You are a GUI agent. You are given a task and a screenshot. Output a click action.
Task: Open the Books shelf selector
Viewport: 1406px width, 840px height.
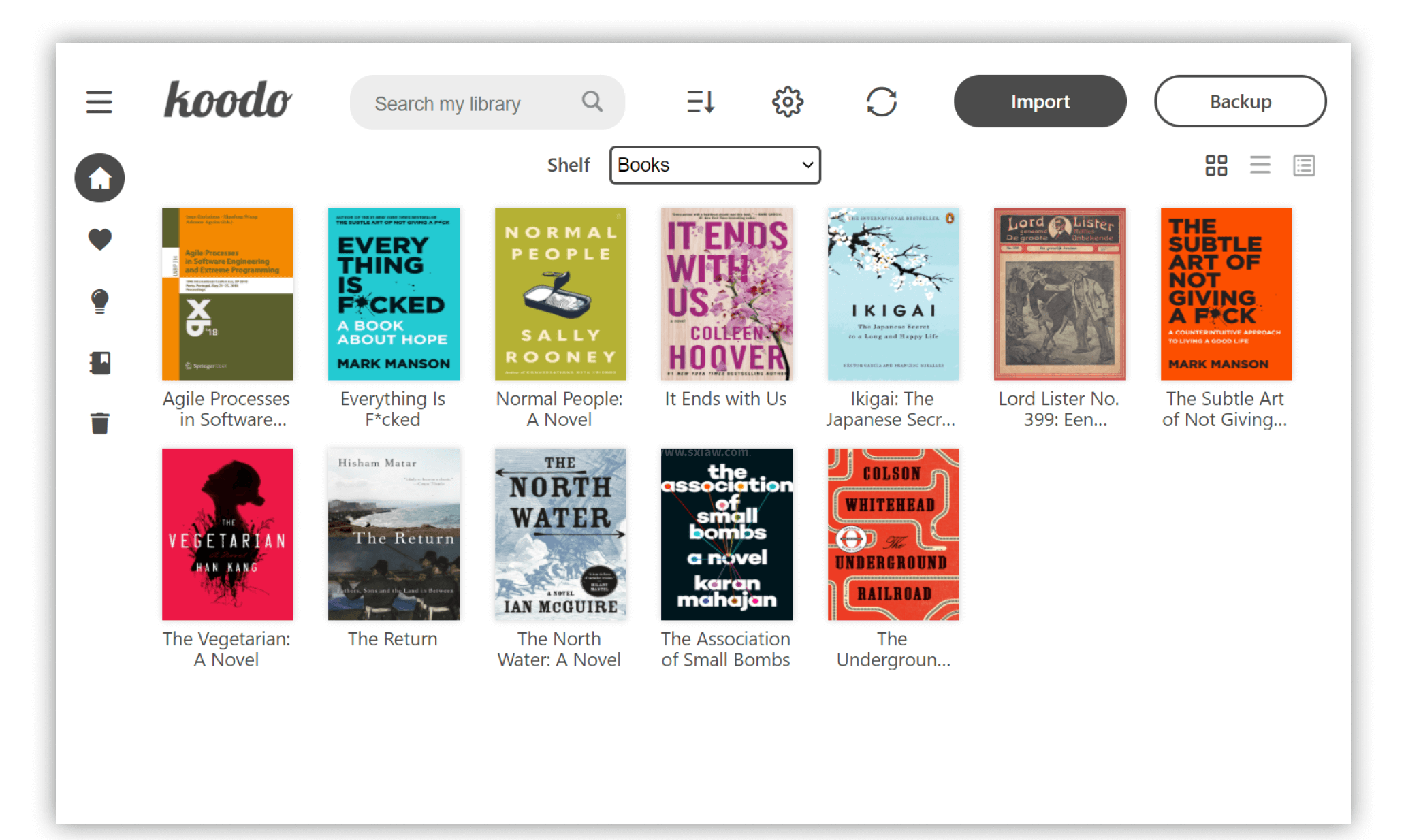pyautogui.click(x=714, y=165)
